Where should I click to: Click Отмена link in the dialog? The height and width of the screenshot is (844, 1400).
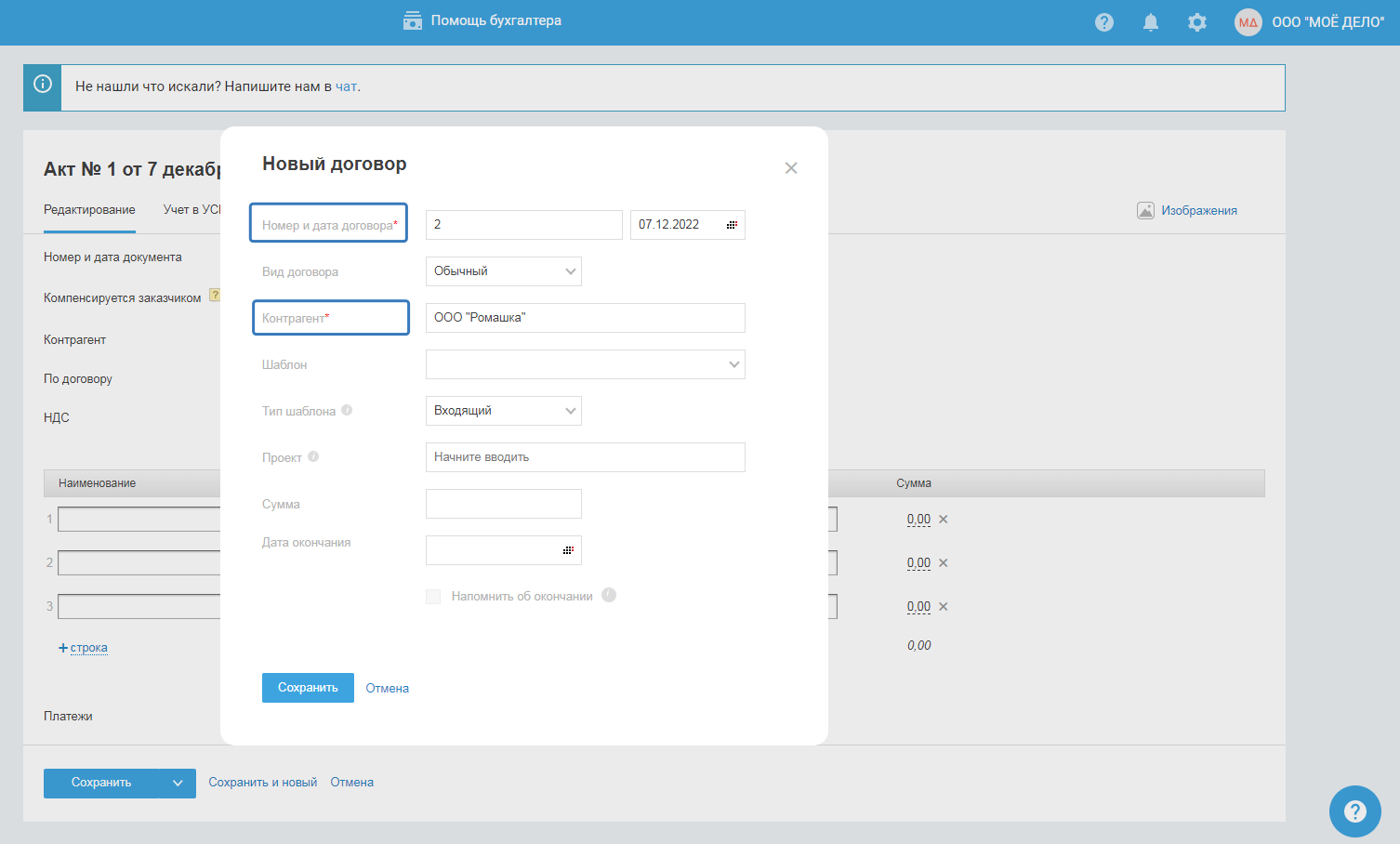point(387,689)
